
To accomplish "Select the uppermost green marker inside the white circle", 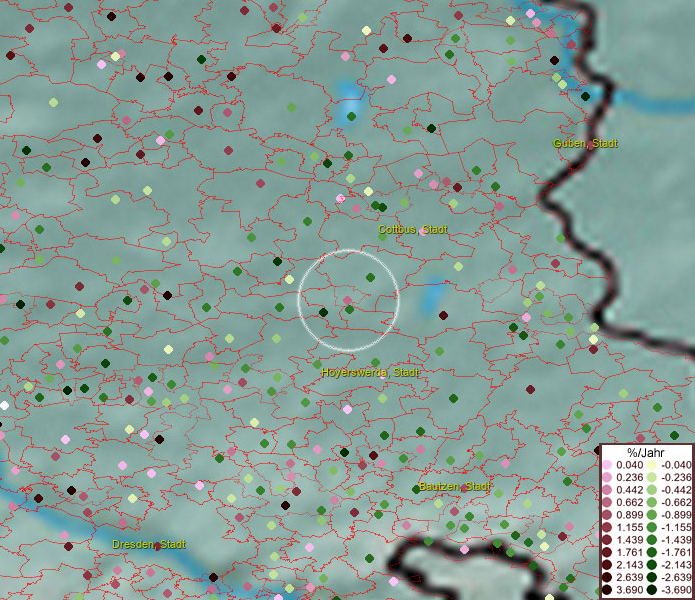I will (370, 277).
